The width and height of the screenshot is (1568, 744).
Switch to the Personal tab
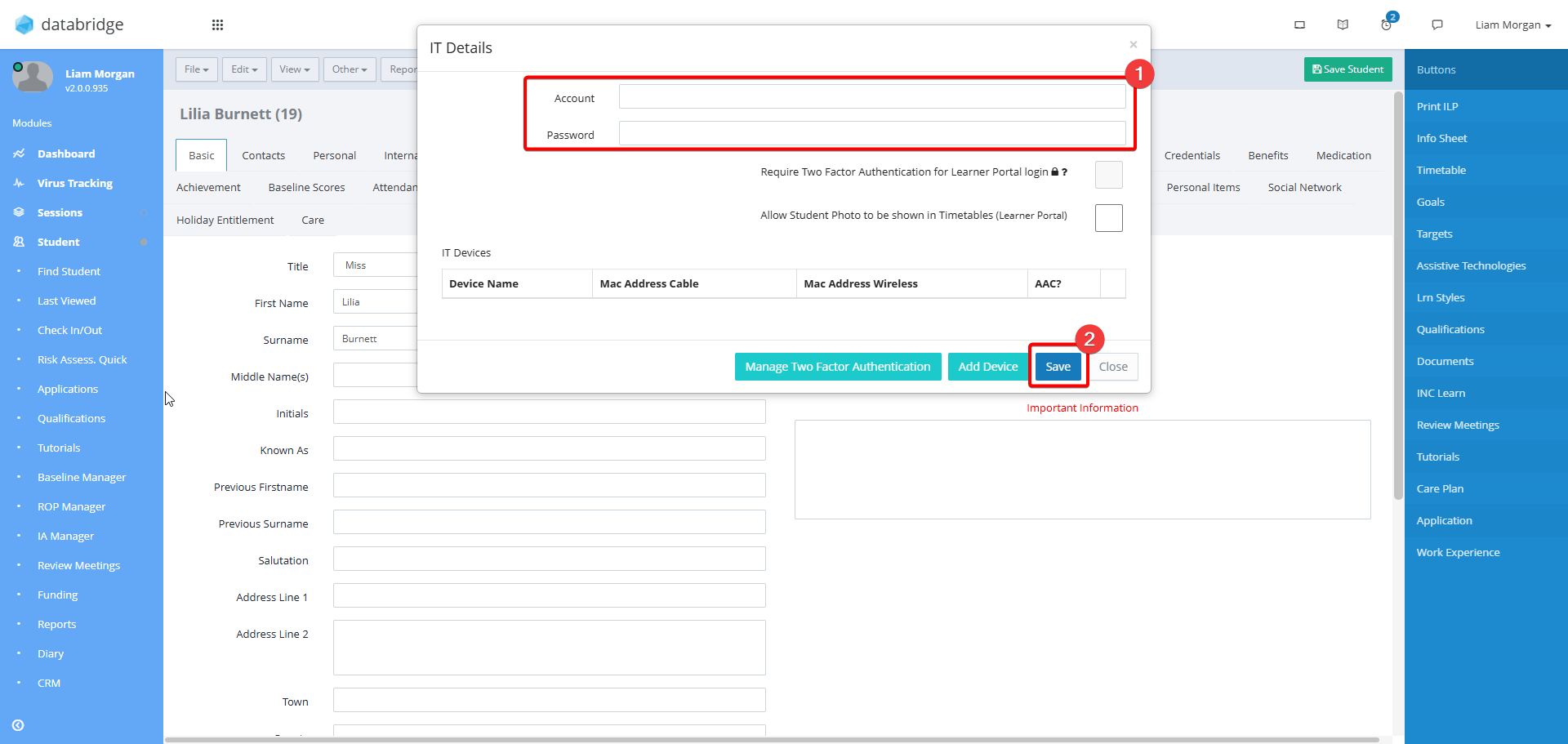pyautogui.click(x=335, y=155)
